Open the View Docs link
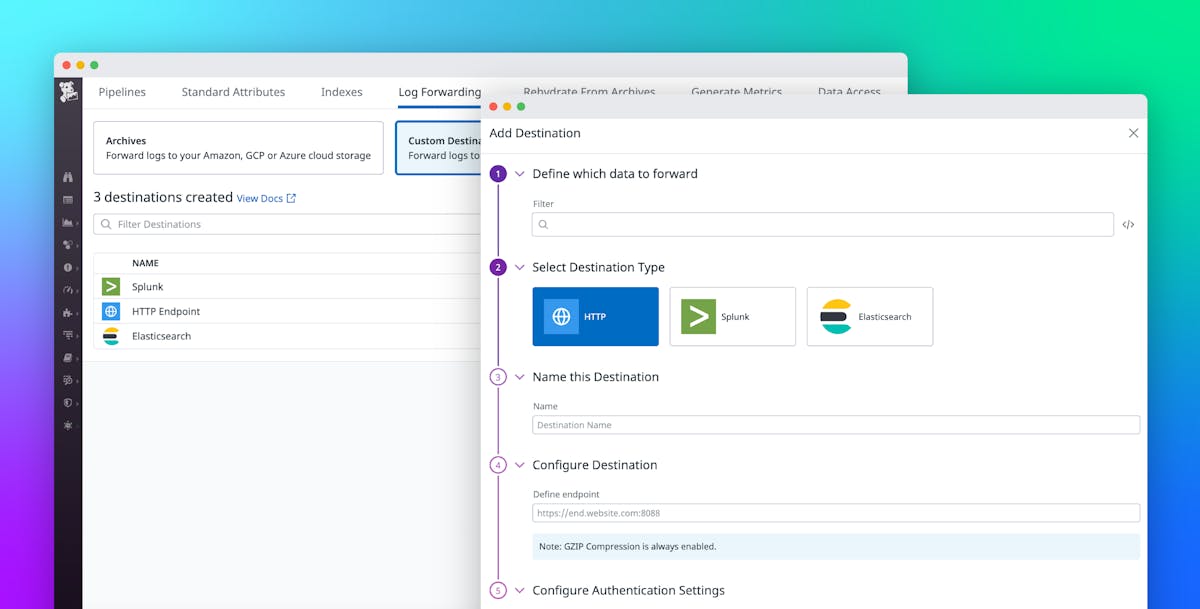This screenshot has width=1200, height=609. pyautogui.click(x=260, y=198)
